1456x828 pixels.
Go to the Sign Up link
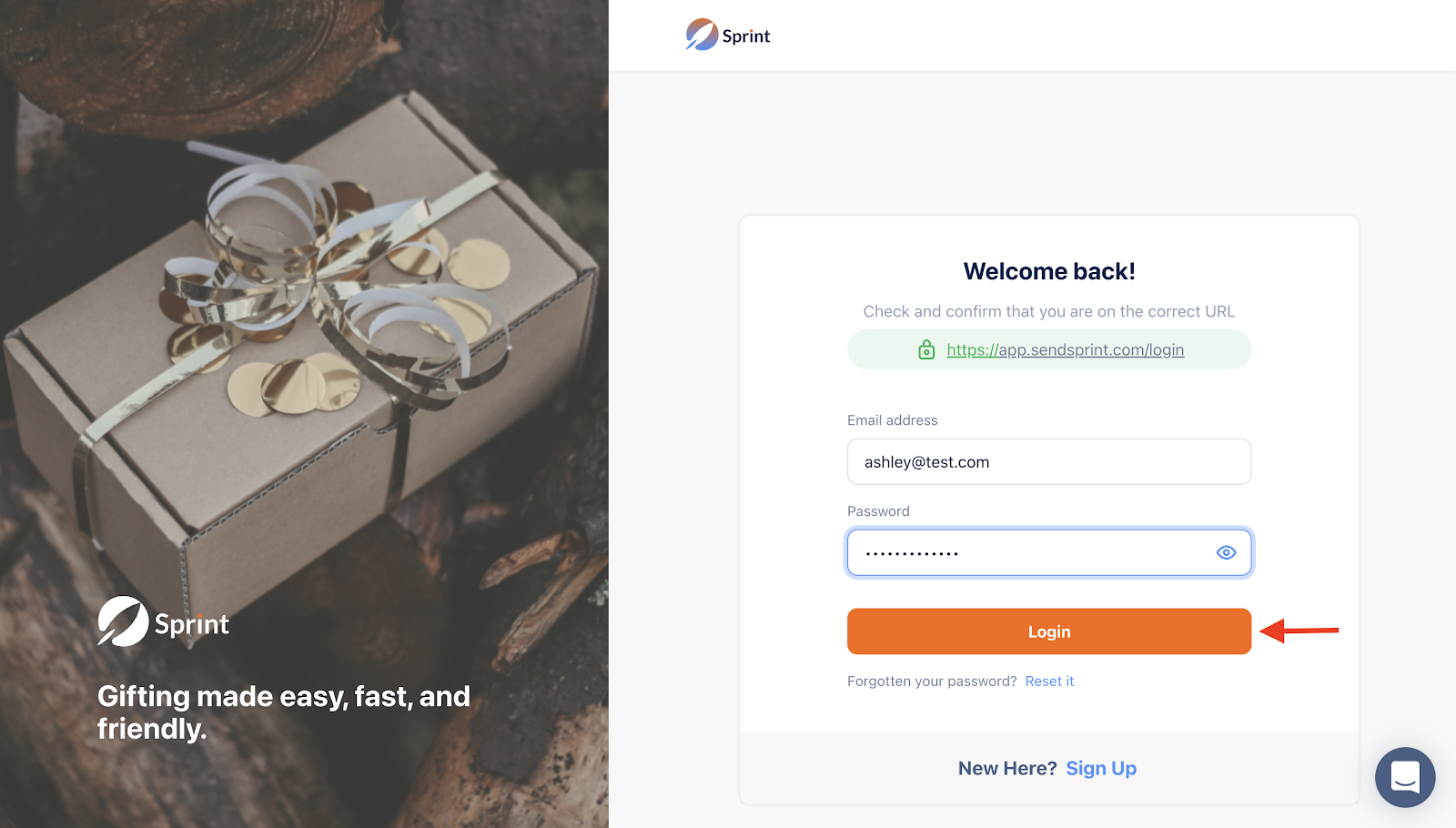pyautogui.click(x=1101, y=768)
